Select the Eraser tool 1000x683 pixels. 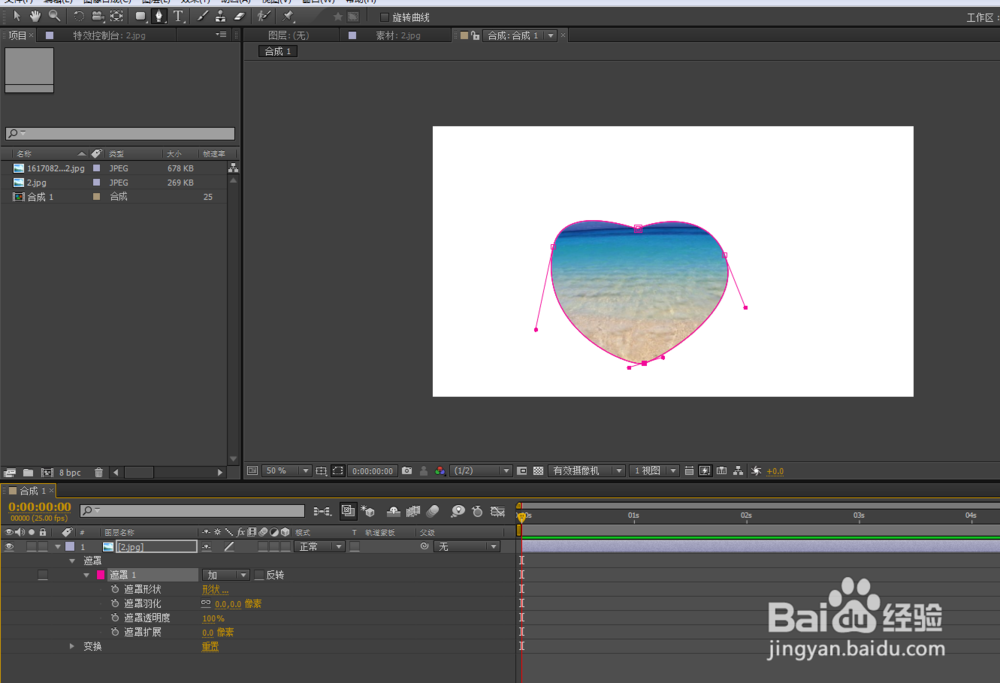[x=240, y=16]
